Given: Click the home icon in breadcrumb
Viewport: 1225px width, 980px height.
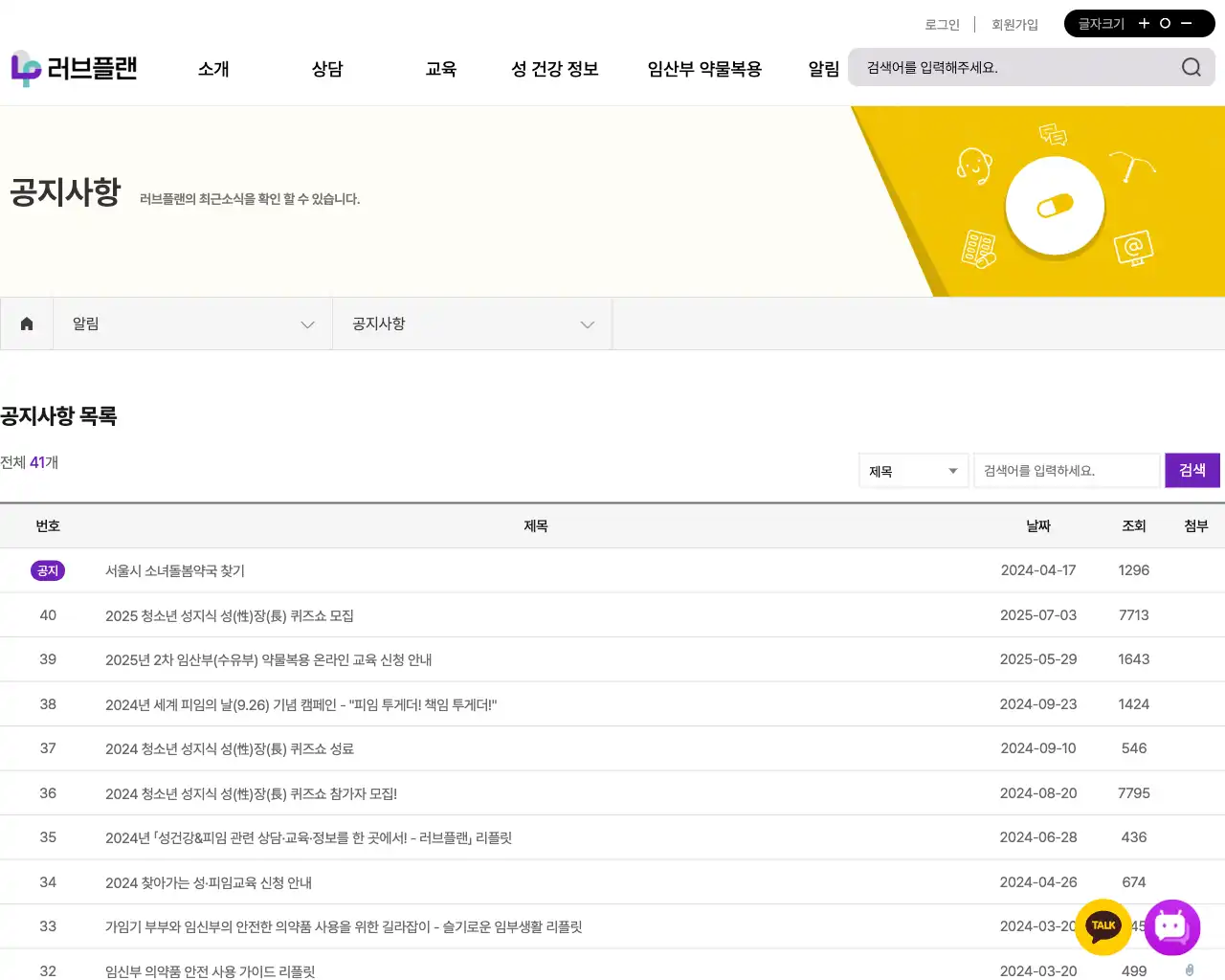Looking at the screenshot, I should [27, 323].
